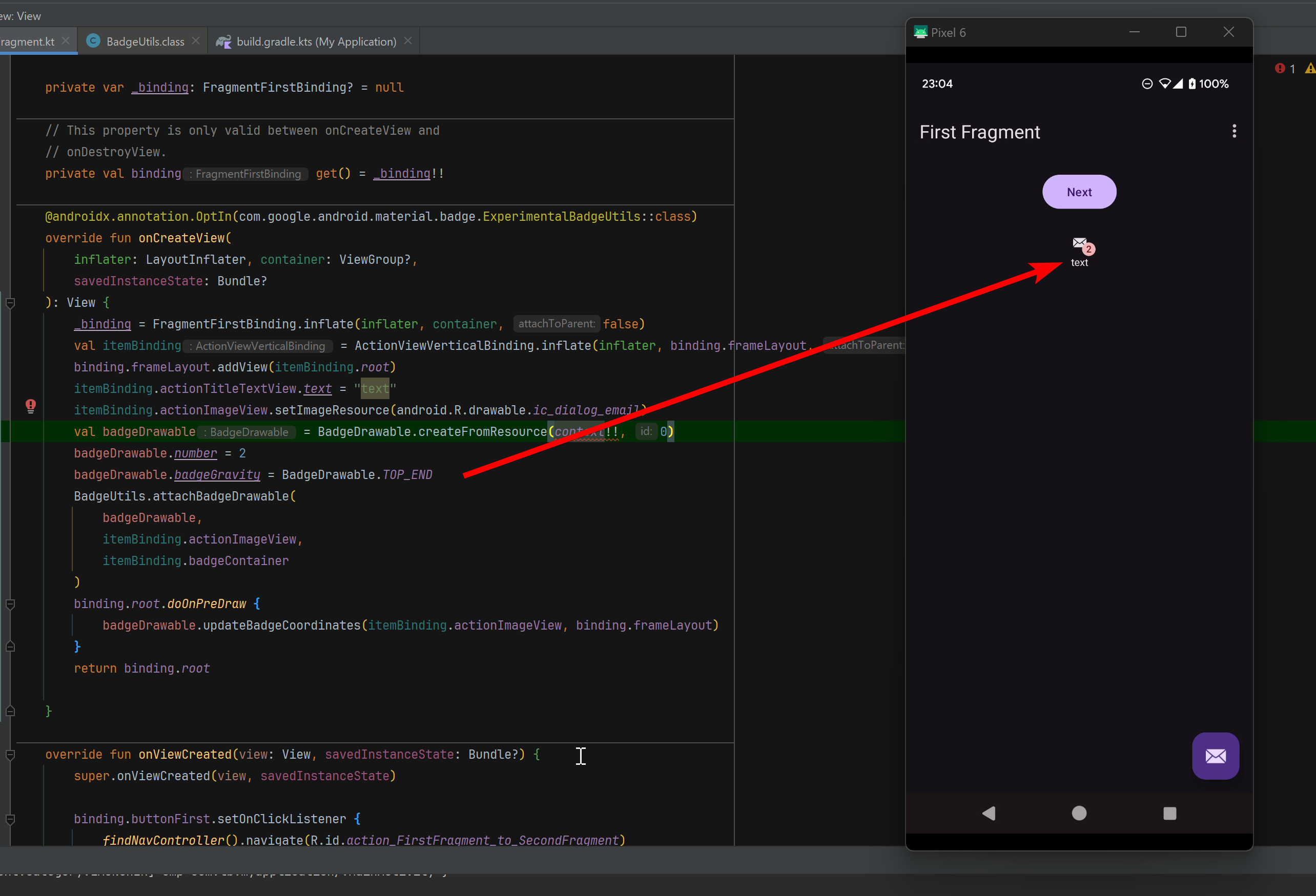Click the attachToParent inlay hint in the inflate call
The width and height of the screenshot is (1316, 896).
557,323
